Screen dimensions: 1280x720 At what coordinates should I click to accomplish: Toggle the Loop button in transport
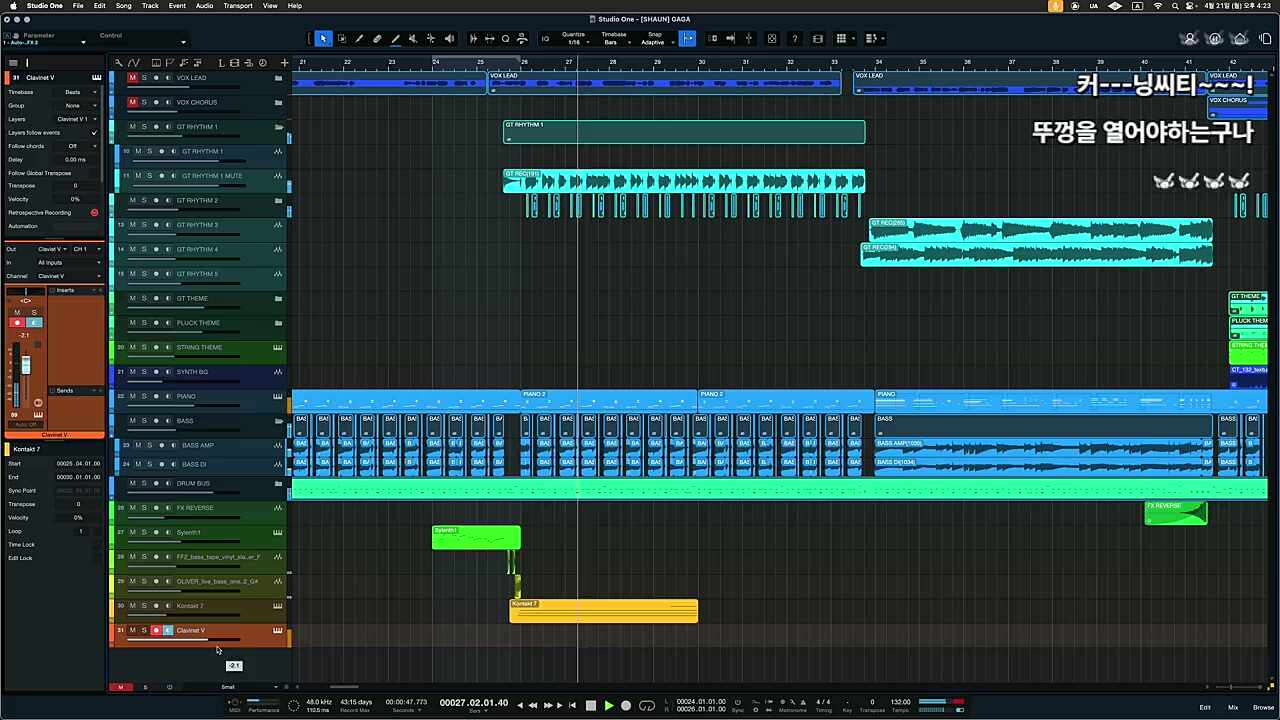pos(646,706)
